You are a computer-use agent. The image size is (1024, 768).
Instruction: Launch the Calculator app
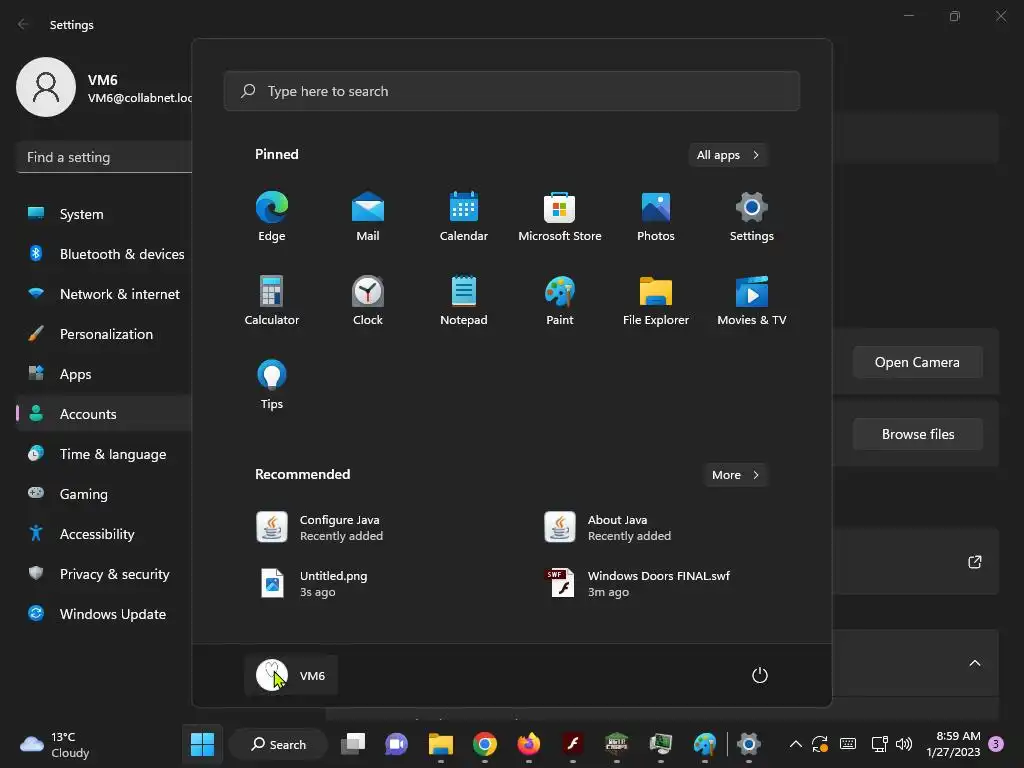(272, 300)
